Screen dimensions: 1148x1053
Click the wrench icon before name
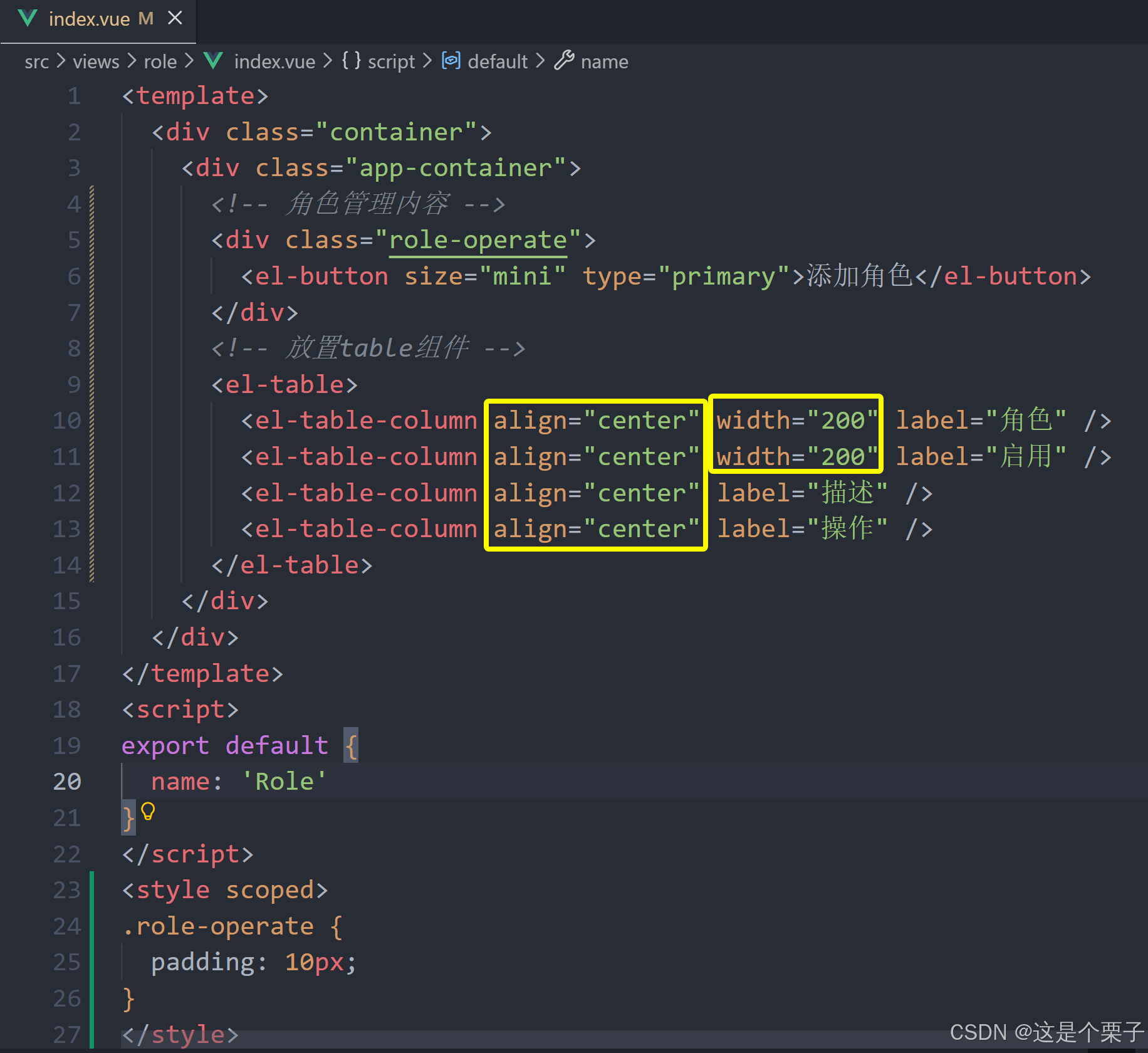click(x=564, y=60)
